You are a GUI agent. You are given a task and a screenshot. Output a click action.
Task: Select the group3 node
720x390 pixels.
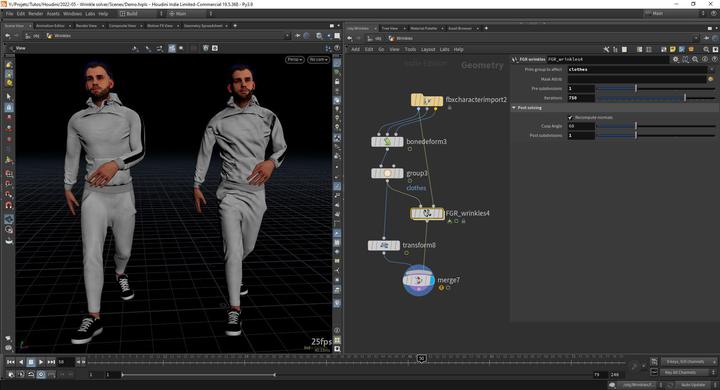coord(387,173)
